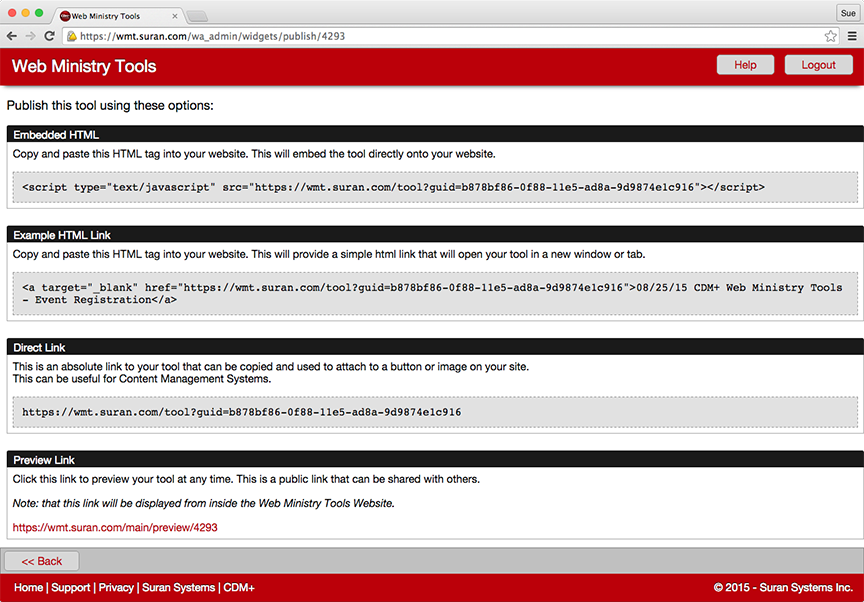The width and height of the screenshot is (864, 602).
Task: Click the Help button
Action: [745, 65]
